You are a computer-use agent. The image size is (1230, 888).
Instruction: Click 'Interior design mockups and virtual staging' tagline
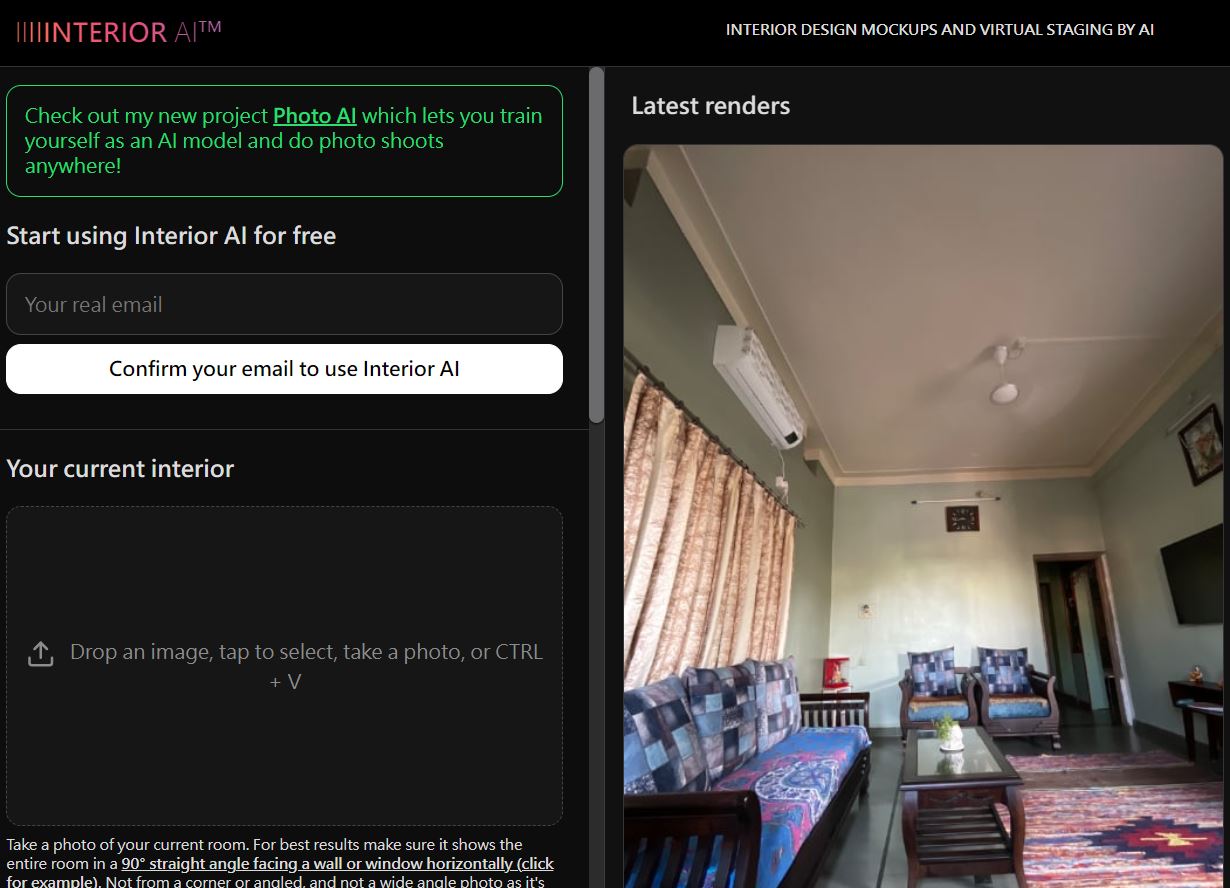click(940, 30)
